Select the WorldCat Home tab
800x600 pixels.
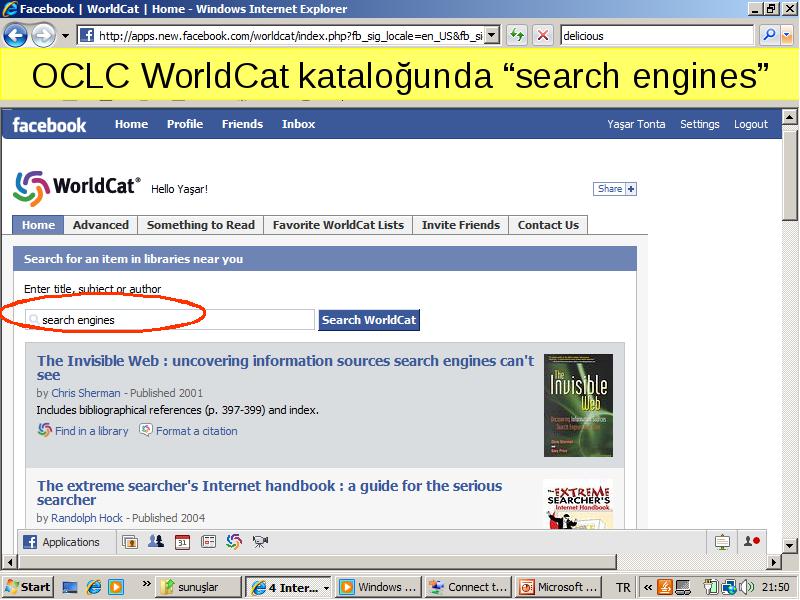[x=38, y=225]
